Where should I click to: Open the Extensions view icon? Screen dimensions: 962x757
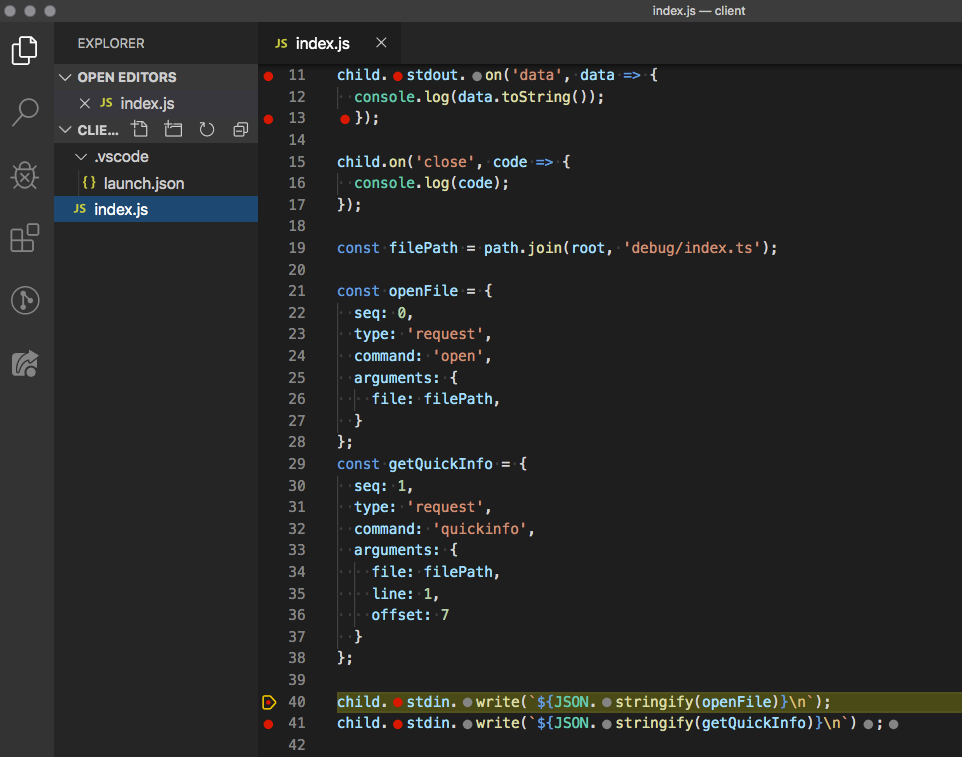pyautogui.click(x=25, y=238)
